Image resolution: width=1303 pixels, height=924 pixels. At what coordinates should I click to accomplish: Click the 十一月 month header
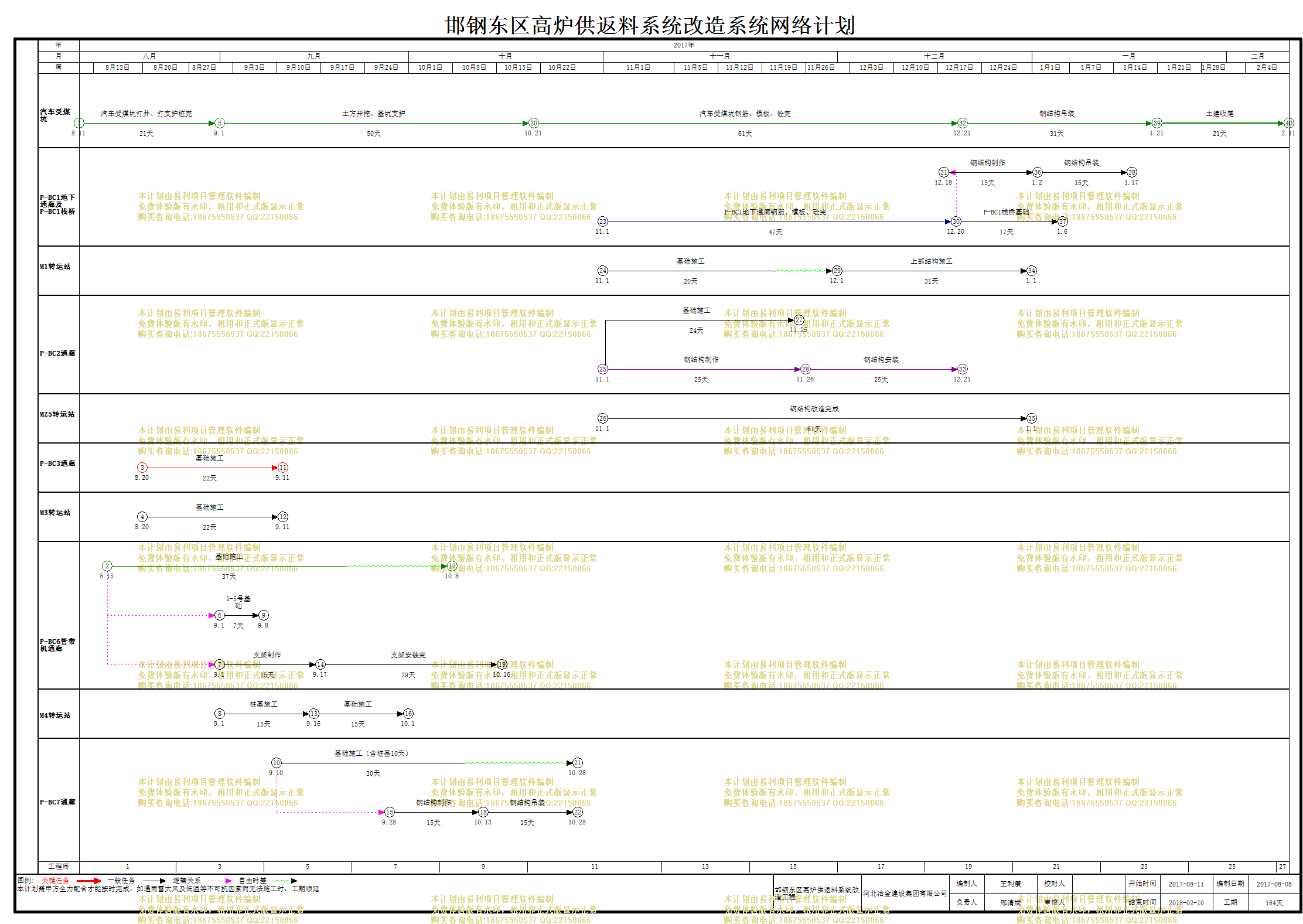tap(720, 56)
